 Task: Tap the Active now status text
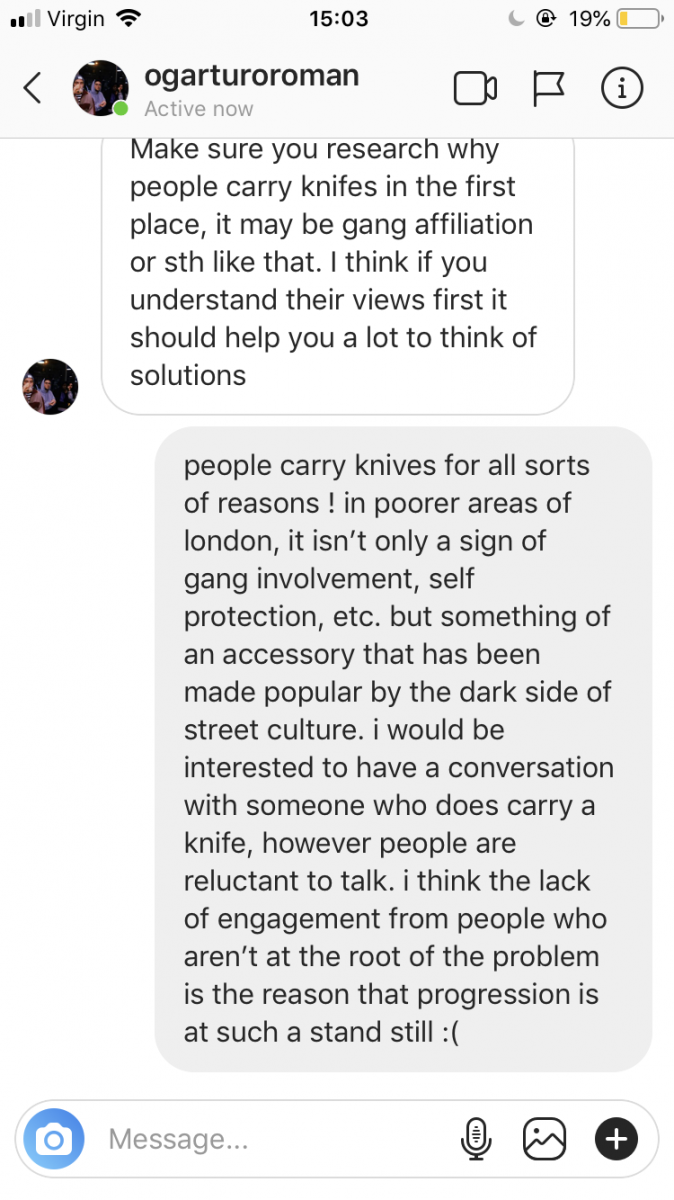point(199,109)
